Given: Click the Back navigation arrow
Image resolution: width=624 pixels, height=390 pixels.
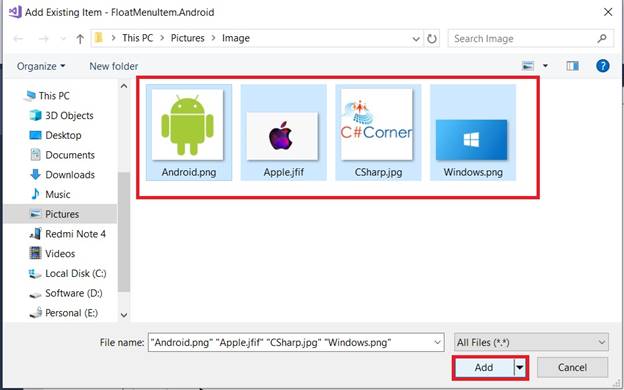Looking at the screenshot, I should tap(18, 39).
